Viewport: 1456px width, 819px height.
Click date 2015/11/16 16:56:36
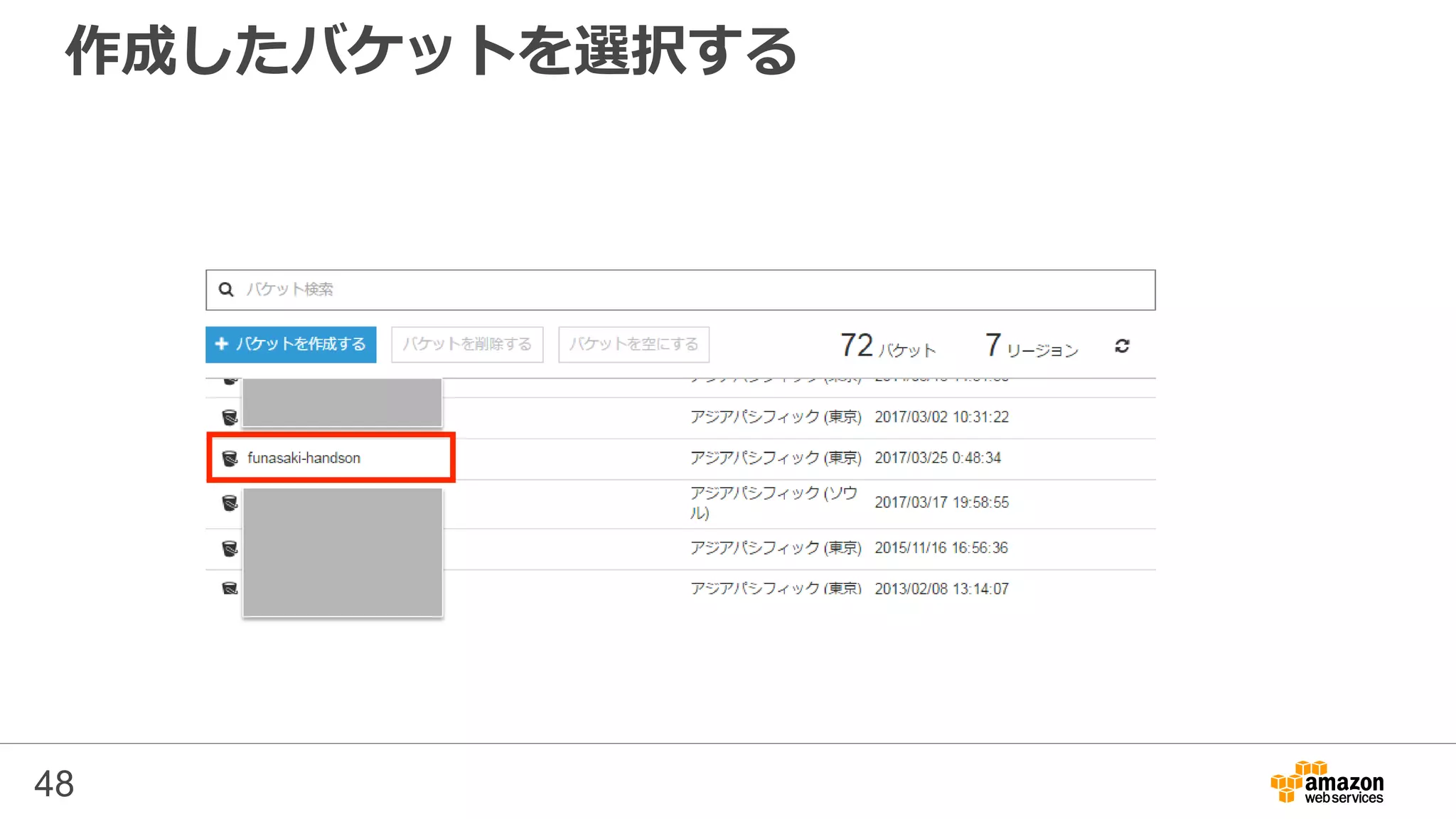[x=941, y=548]
